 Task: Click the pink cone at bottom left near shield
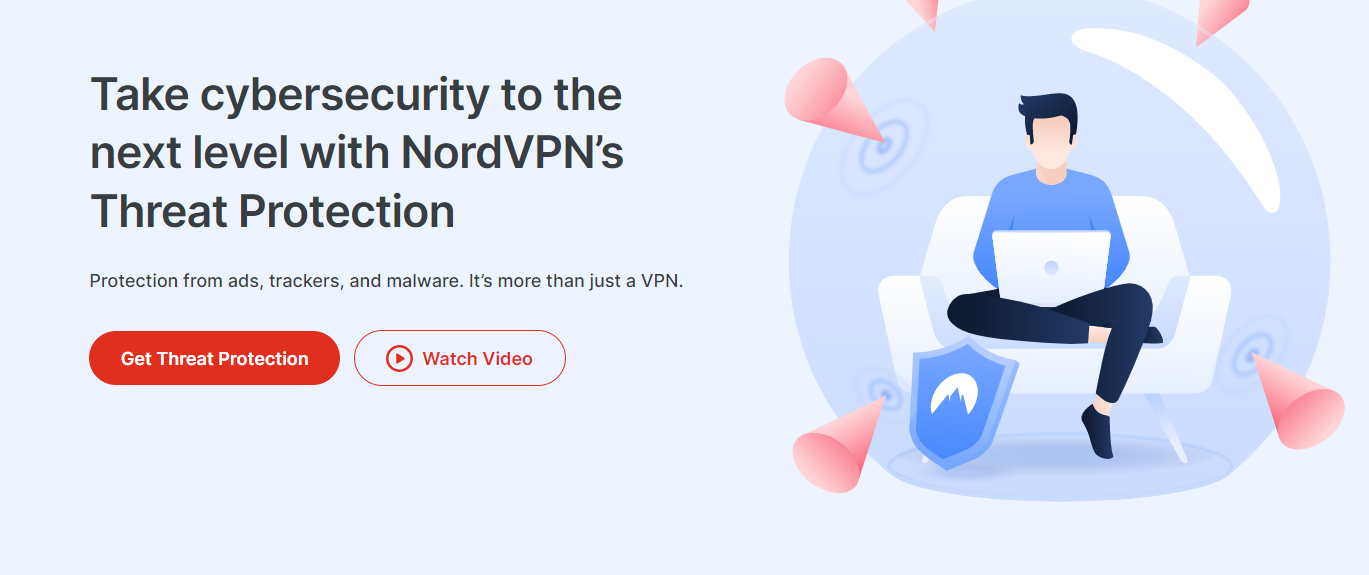pos(838,447)
